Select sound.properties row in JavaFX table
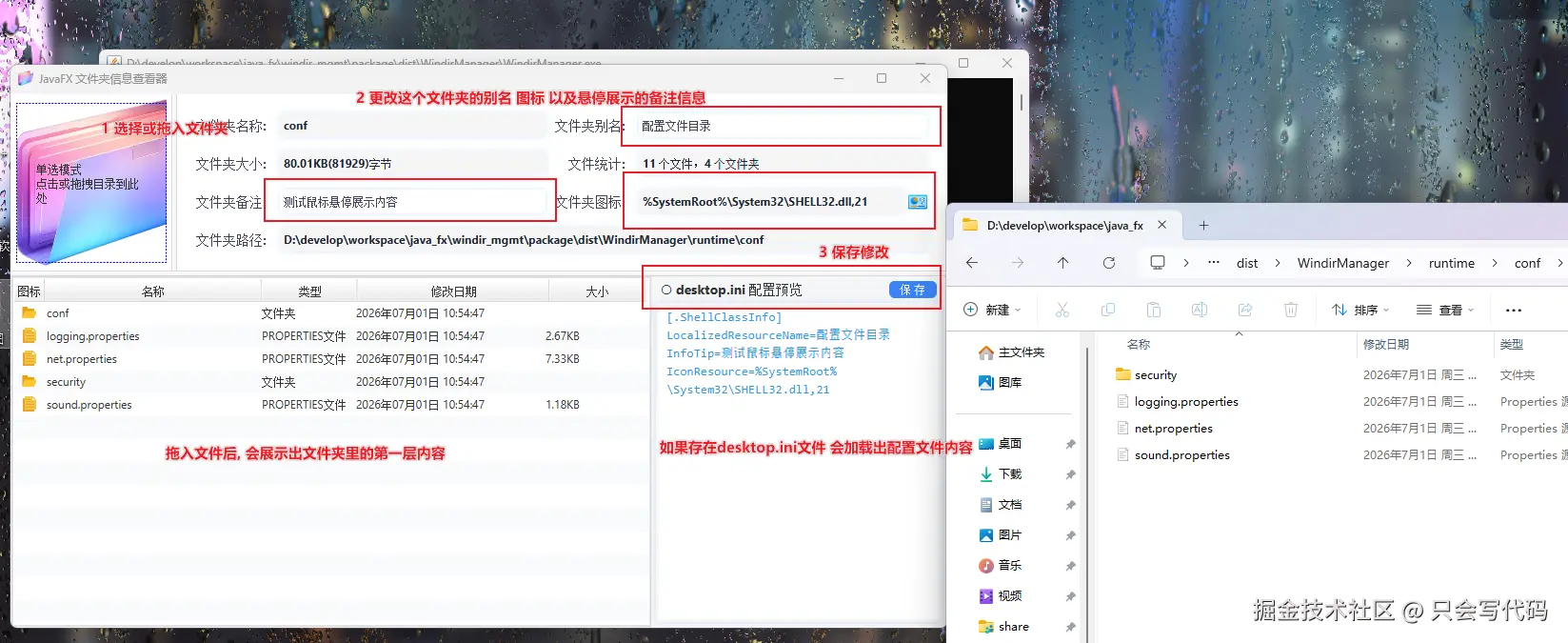Viewport: 1568px width, 643px height. click(330, 405)
